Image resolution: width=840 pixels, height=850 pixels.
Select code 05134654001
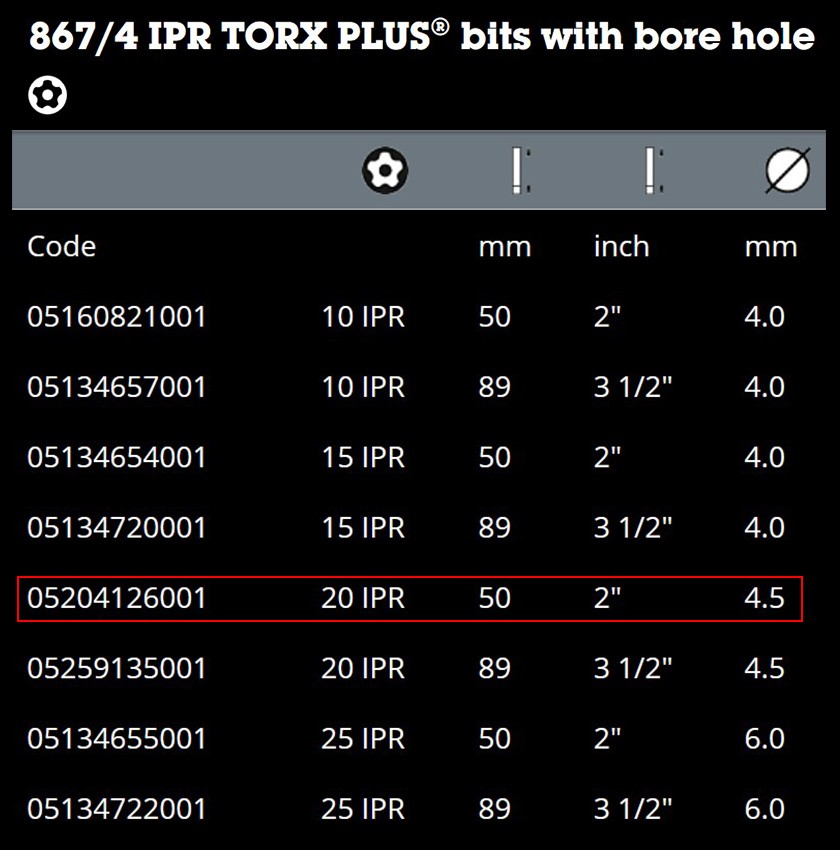pos(117,458)
